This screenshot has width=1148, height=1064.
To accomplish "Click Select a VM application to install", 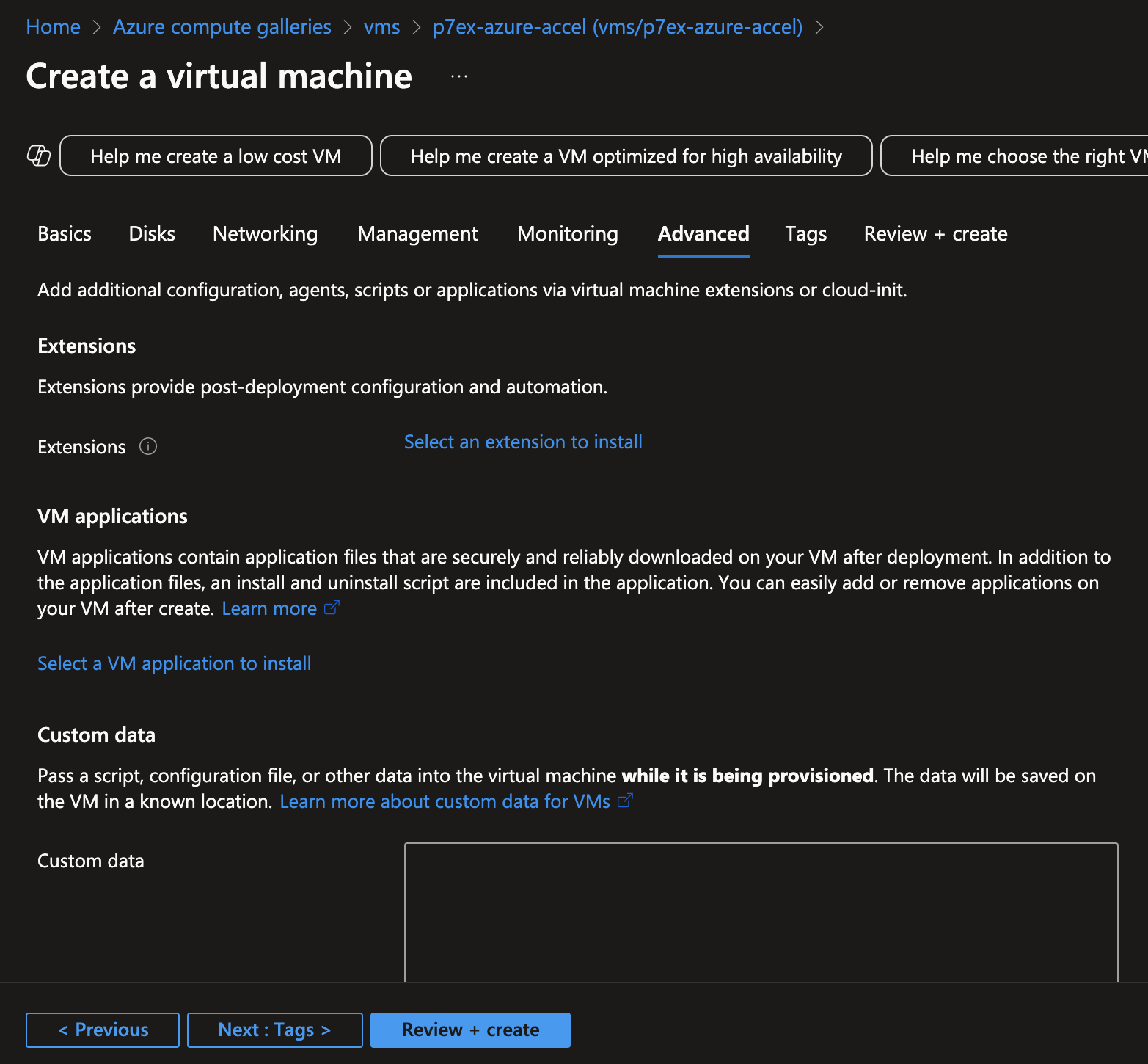I will (175, 663).
